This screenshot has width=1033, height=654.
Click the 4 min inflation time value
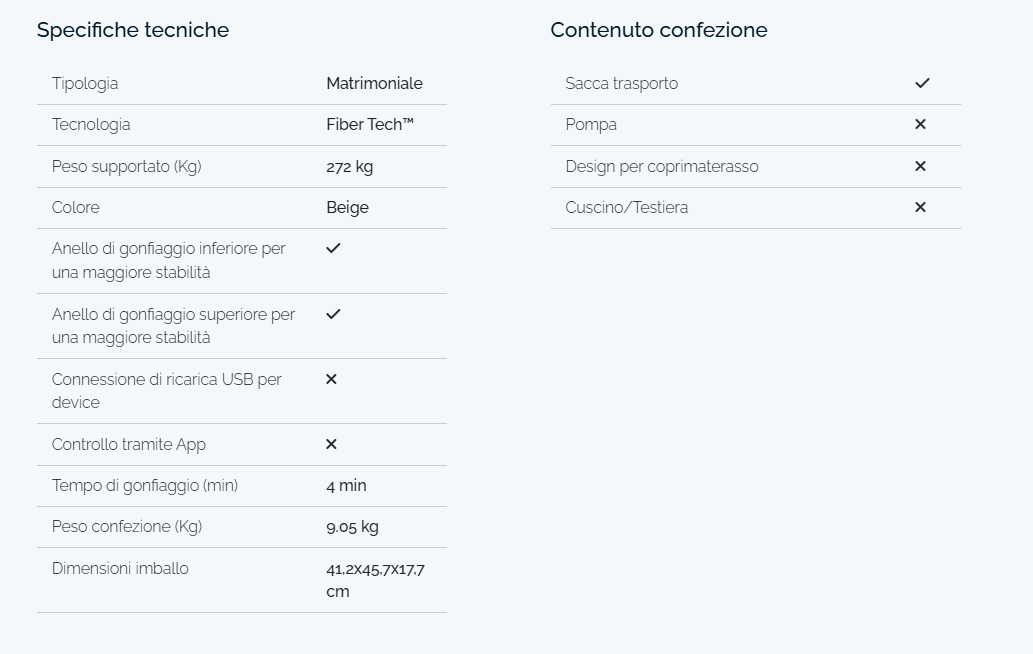pyautogui.click(x=346, y=485)
